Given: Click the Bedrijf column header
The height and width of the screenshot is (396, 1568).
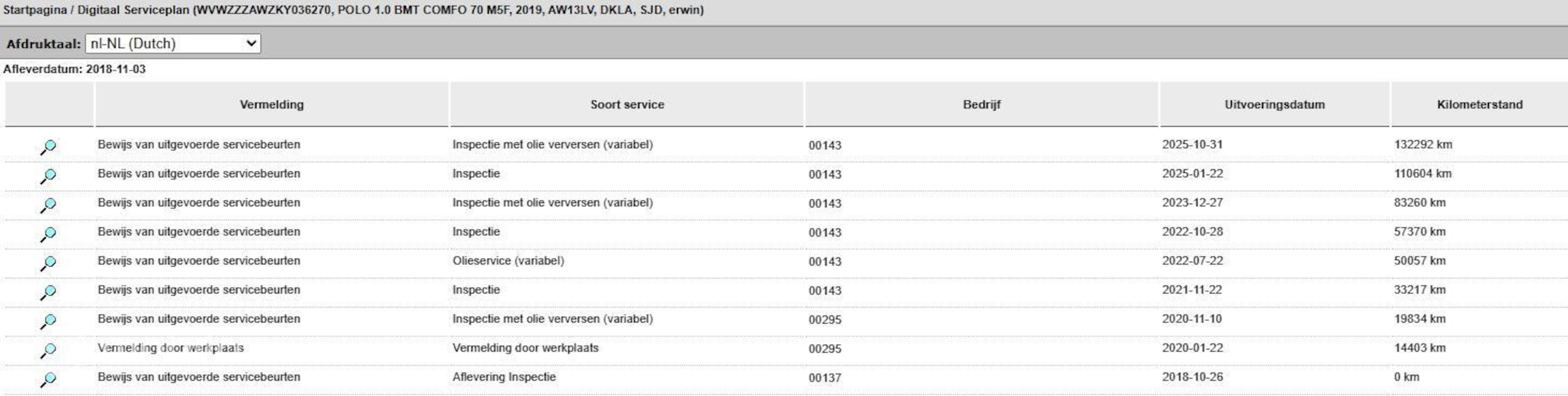Looking at the screenshot, I should click(981, 105).
